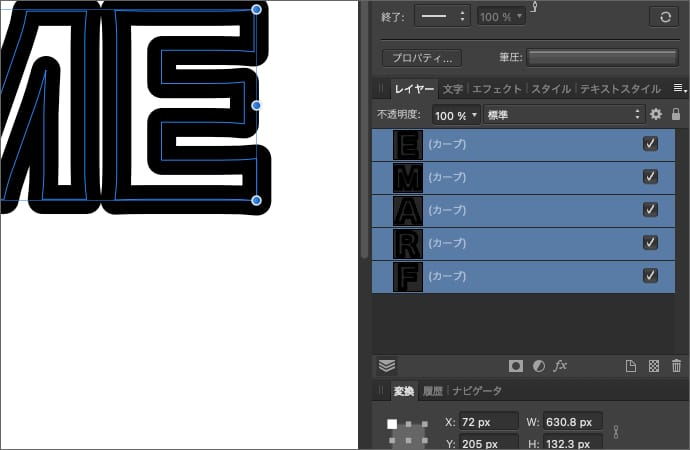
Task: Open blend options gear icon
Action: click(656, 115)
